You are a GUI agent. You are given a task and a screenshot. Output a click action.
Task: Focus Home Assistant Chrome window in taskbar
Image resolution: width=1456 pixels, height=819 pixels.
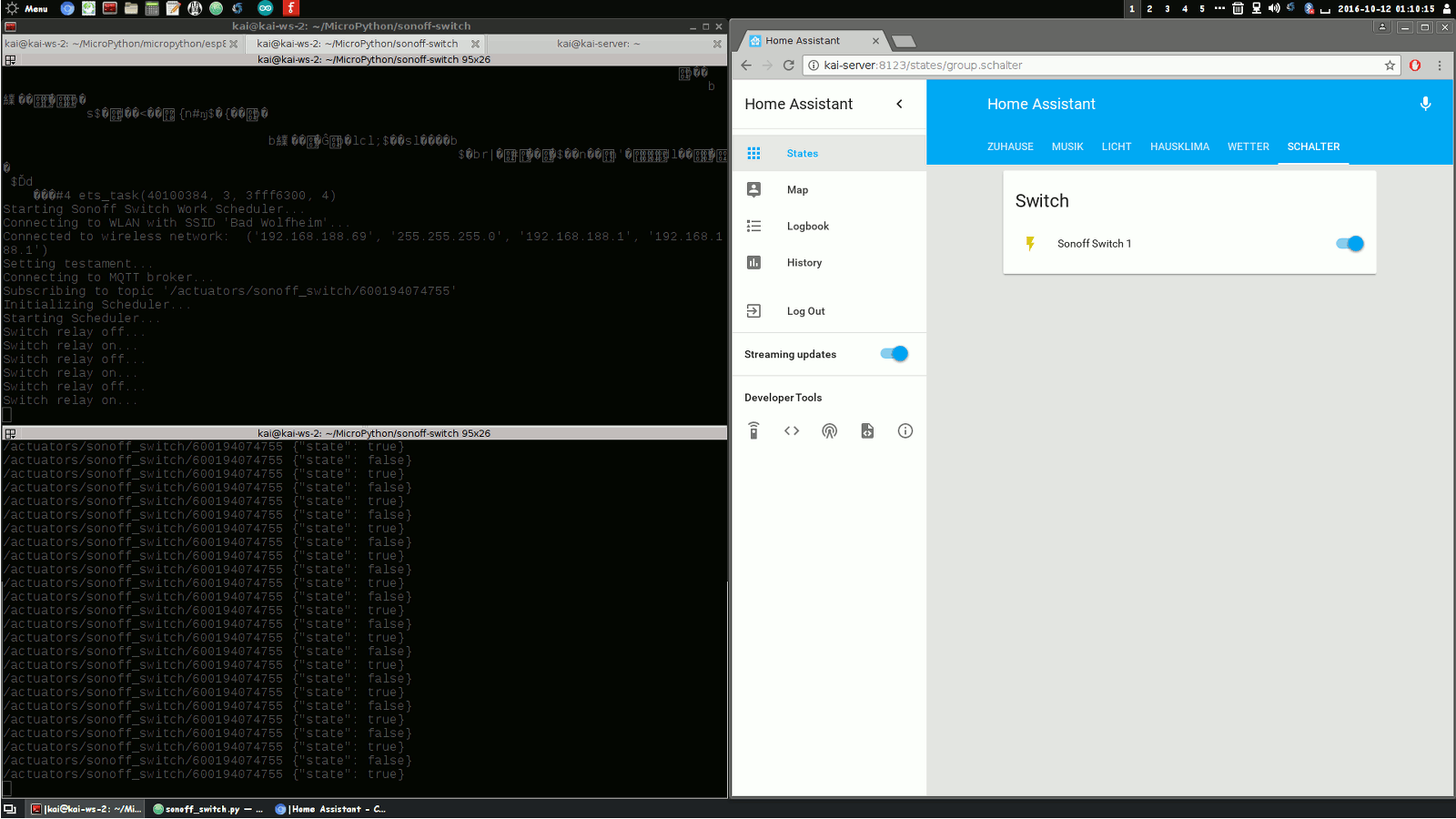click(330, 809)
